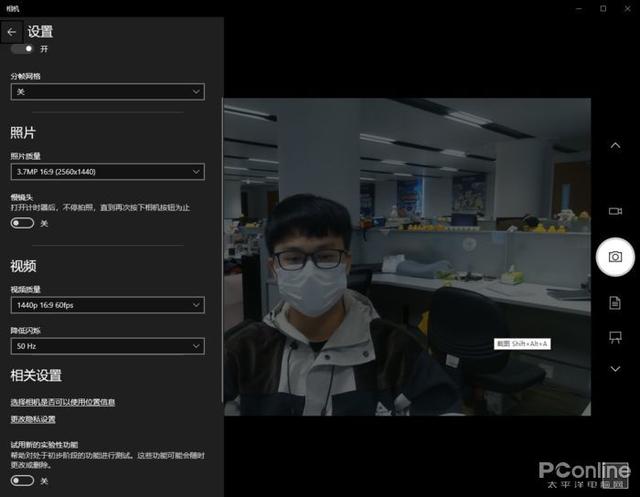Open the 视频质量 1440p 60fps dropdown
Image resolution: width=640 pixels, height=497 pixels.
(x=107, y=305)
